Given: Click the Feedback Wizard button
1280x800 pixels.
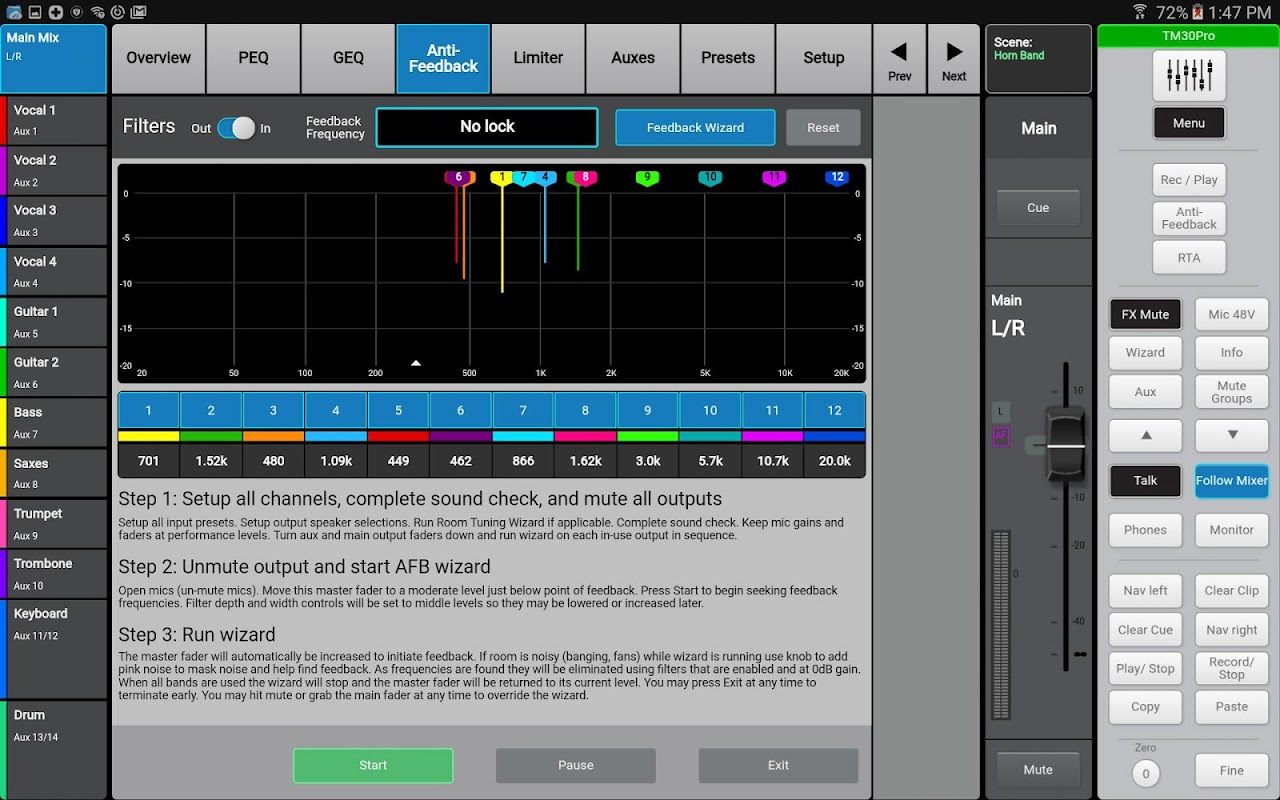Looking at the screenshot, I should click(695, 128).
